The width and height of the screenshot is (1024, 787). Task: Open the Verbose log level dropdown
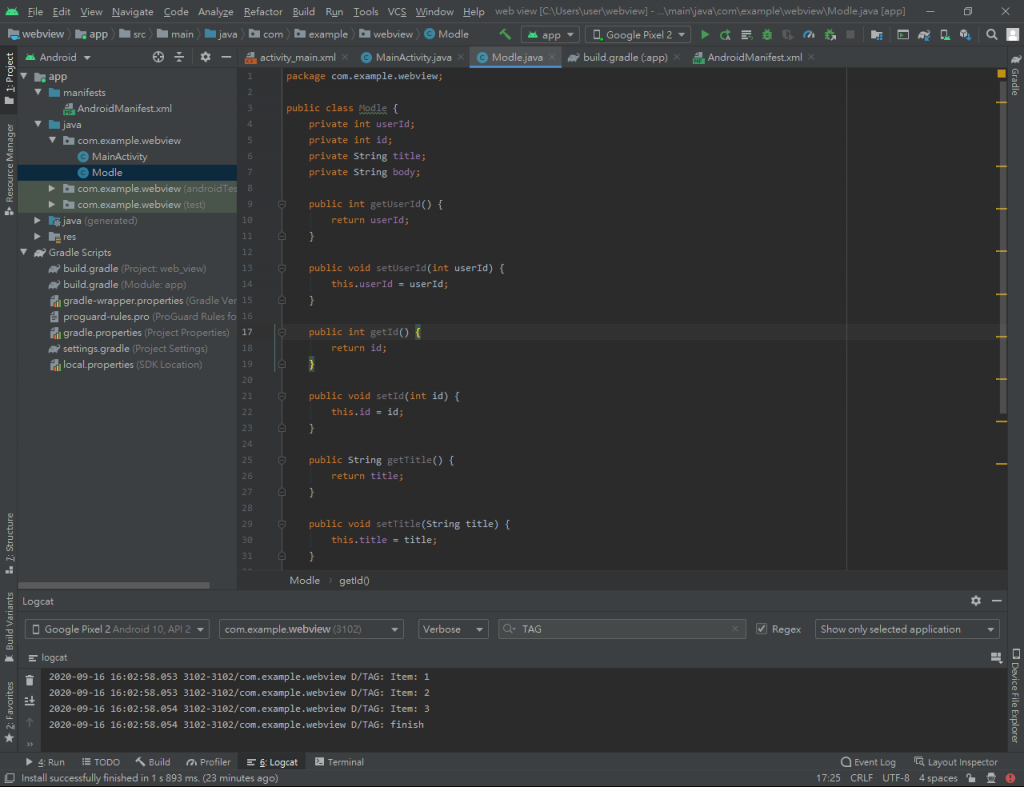(x=452, y=629)
